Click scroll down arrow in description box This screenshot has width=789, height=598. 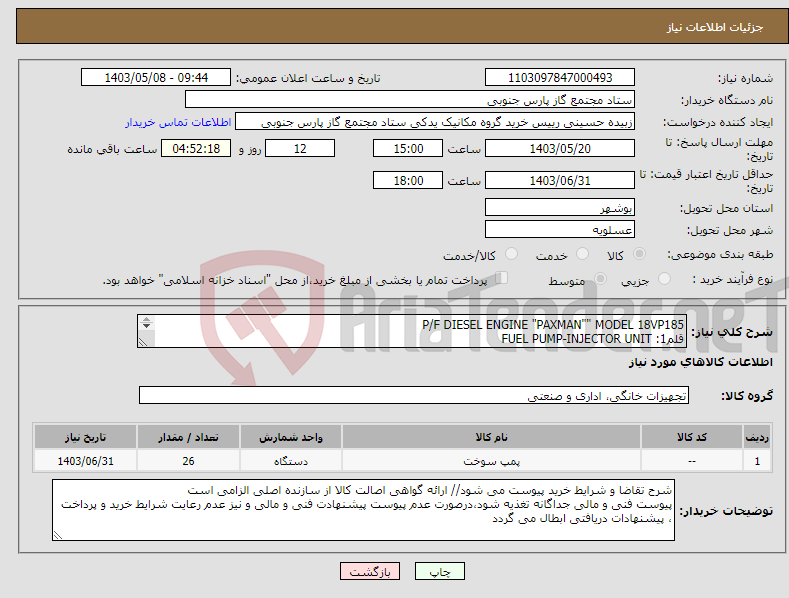pyautogui.click(x=146, y=326)
